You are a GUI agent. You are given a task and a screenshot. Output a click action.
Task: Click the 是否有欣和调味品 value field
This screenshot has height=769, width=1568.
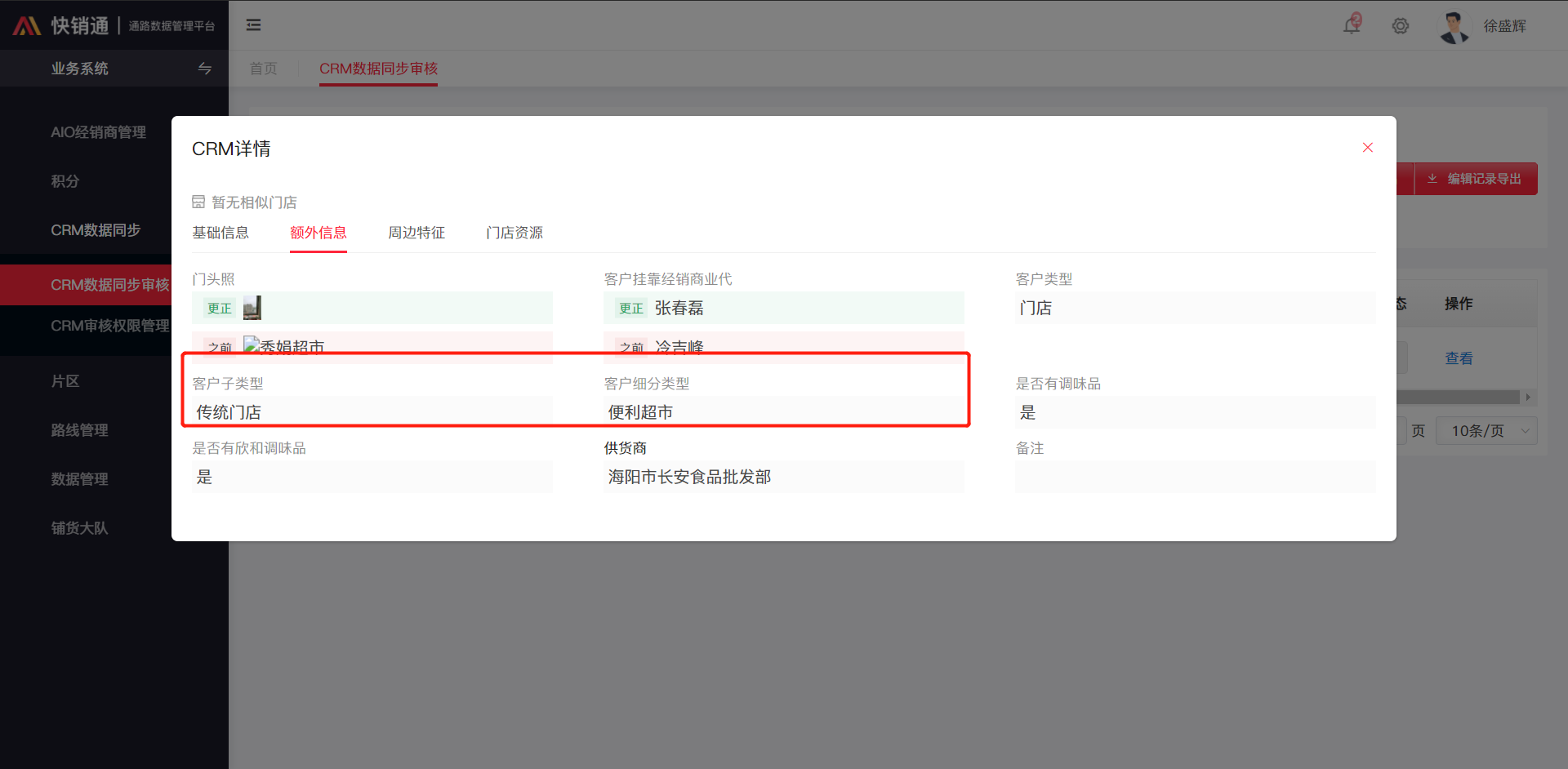(x=372, y=477)
